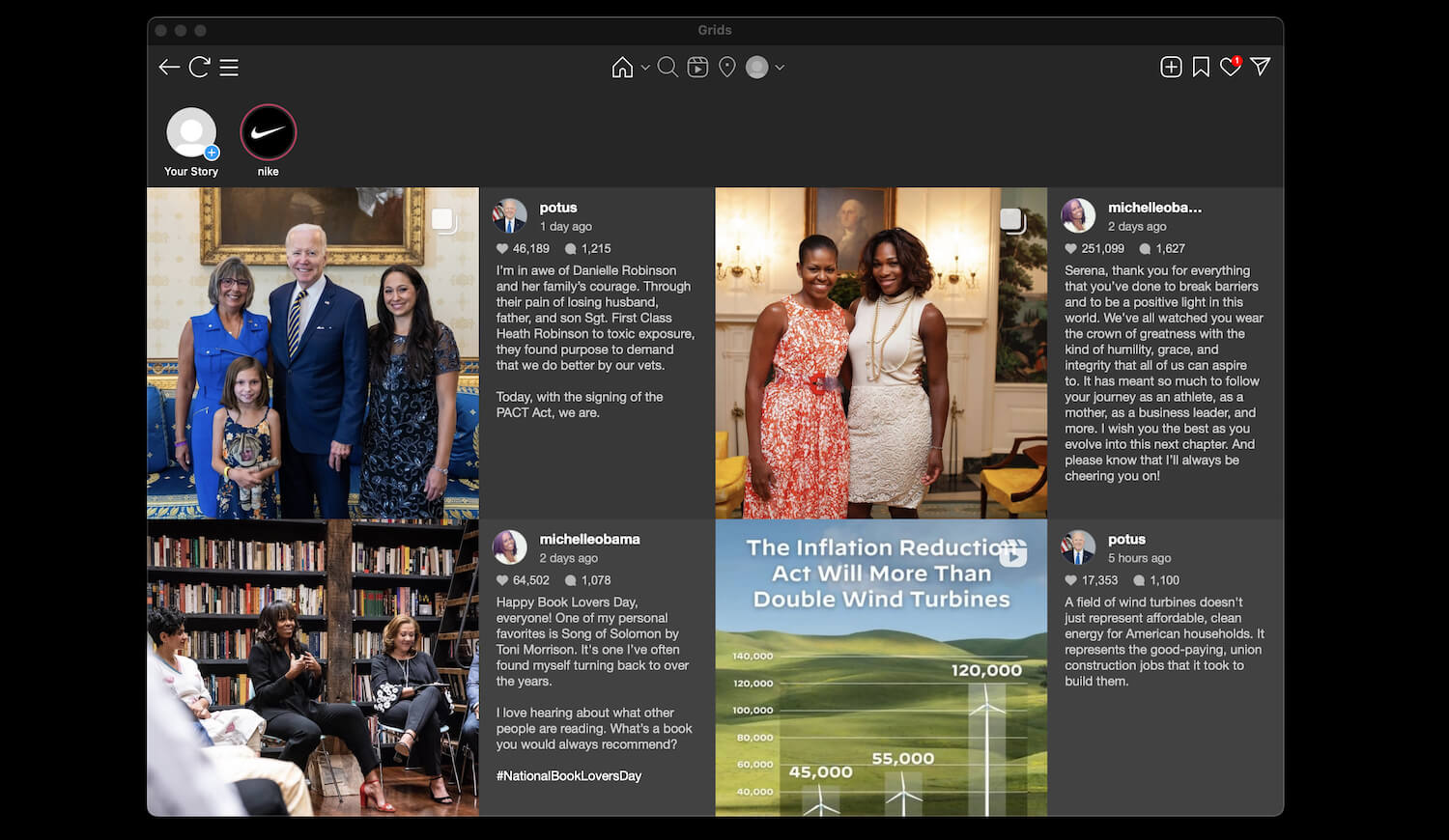Screen dimensions: 1449x840
Task: Click caption starting 'Serena, thank you'
Action: click(1164, 373)
